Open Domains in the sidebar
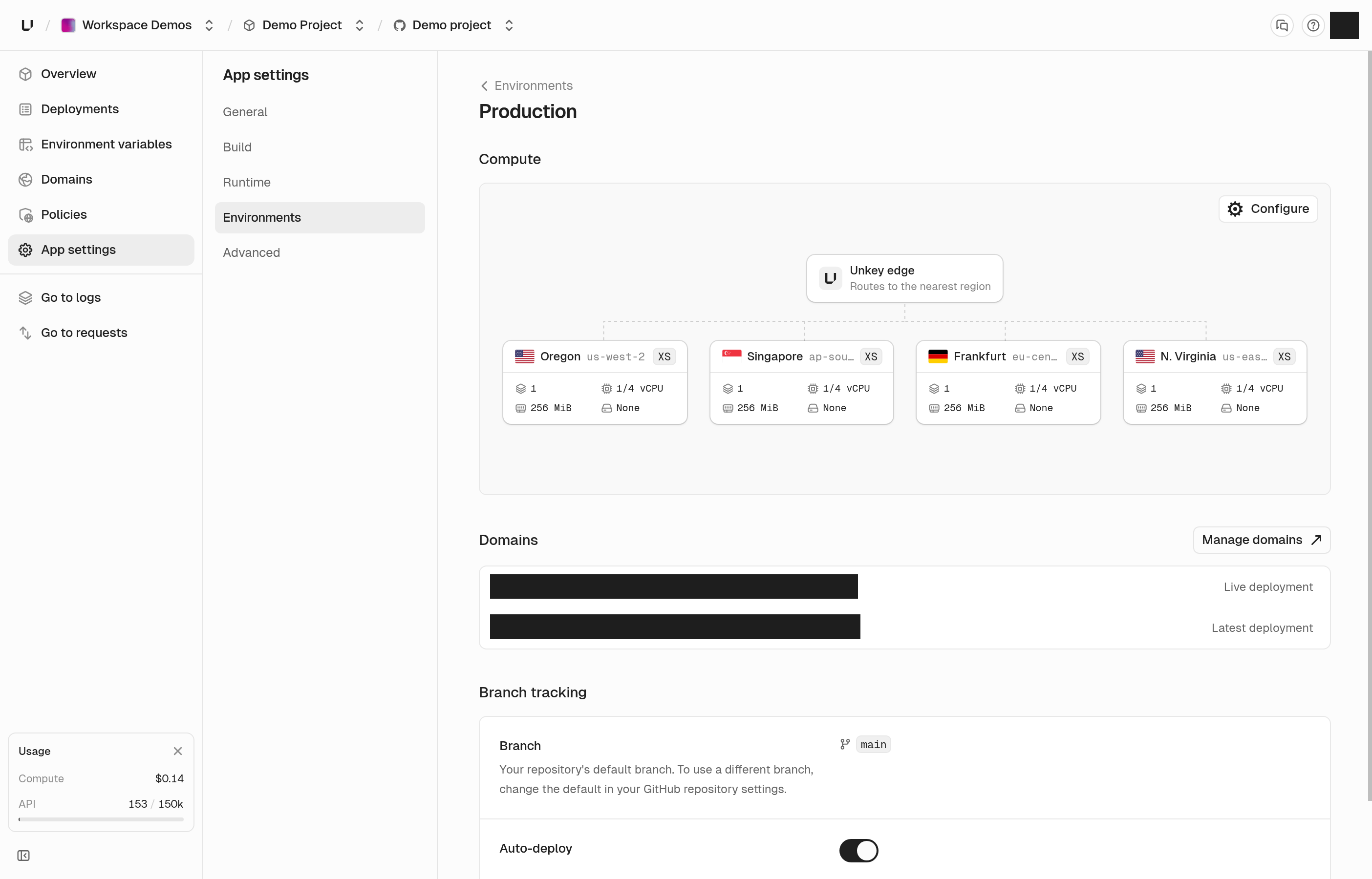This screenshot has height=879, width=1372. point(101,179)
